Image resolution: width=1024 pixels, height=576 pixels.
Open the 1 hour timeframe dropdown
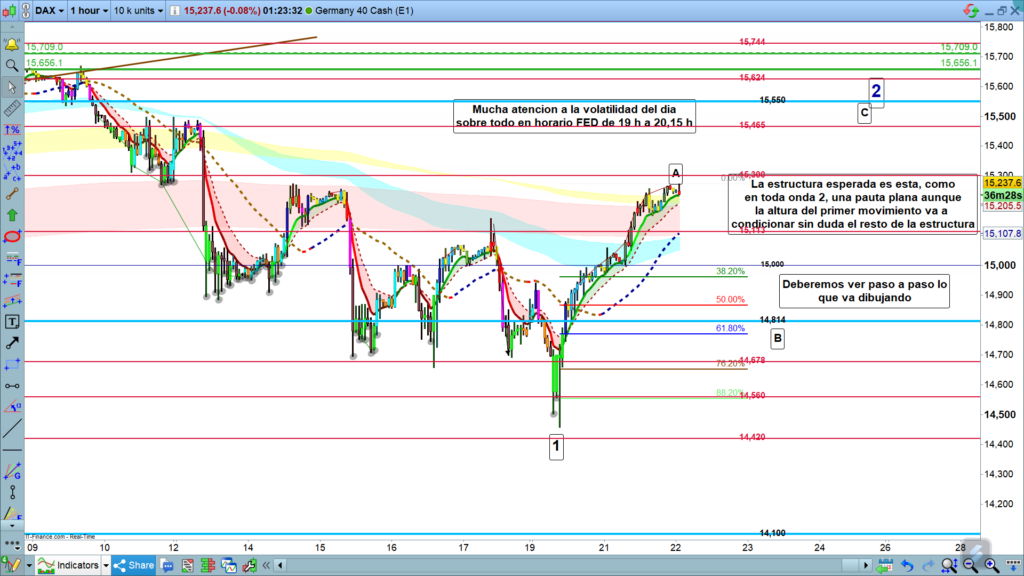click(89, 10)
